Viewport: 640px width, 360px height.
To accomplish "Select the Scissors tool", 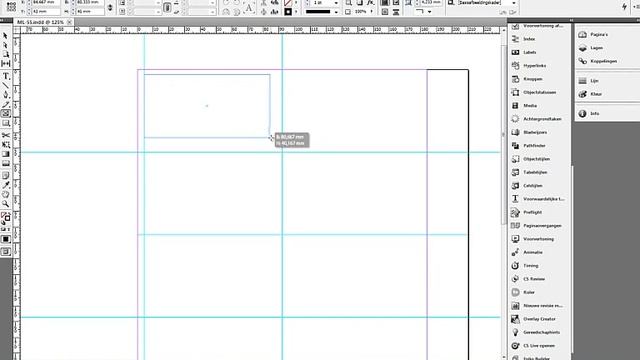I will click(5, 135).
